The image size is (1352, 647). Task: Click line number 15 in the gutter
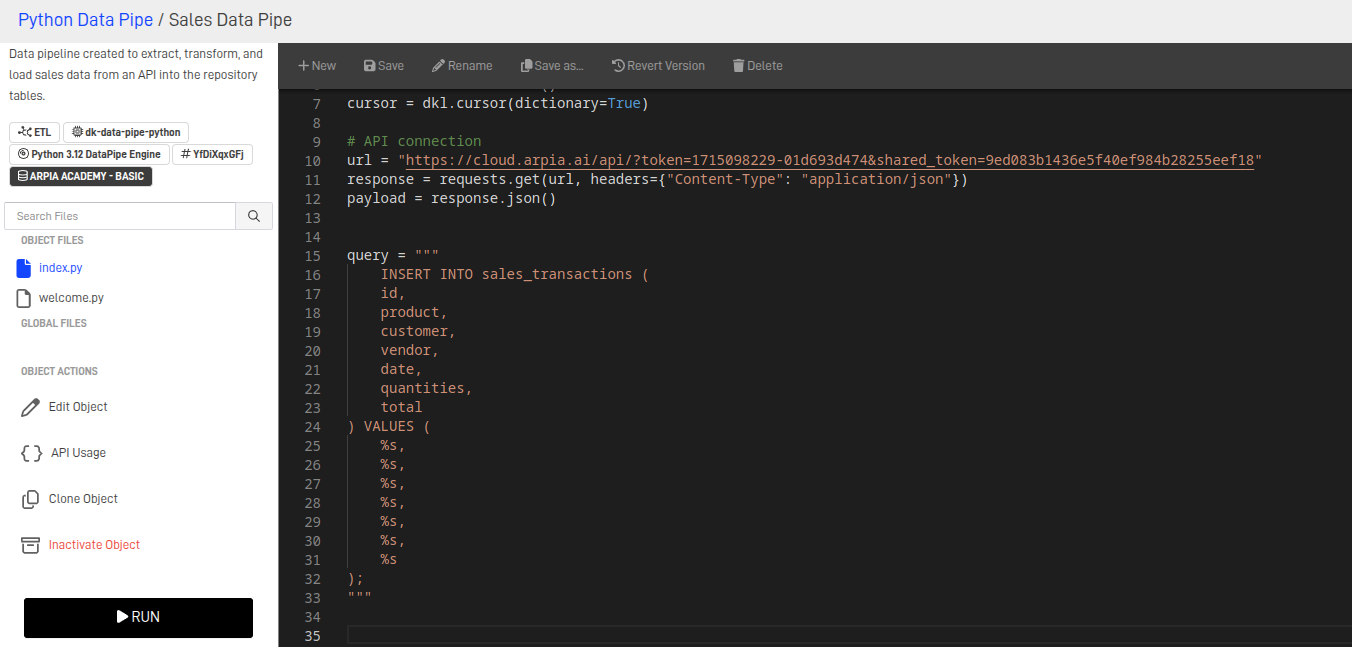[x=312, y=256]
